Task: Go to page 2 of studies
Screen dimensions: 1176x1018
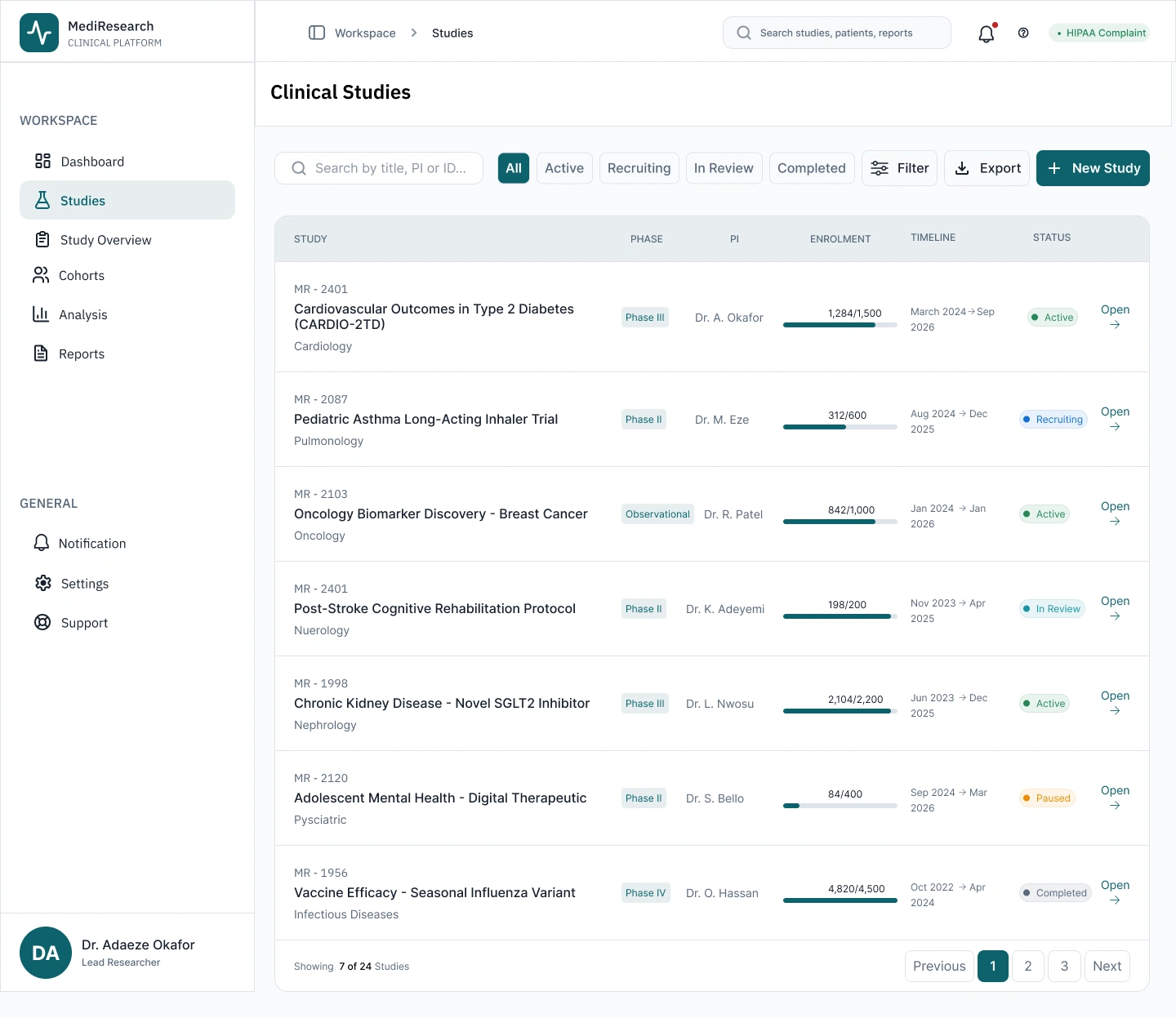Action: pyautogui.click(x=1028, y=966)
